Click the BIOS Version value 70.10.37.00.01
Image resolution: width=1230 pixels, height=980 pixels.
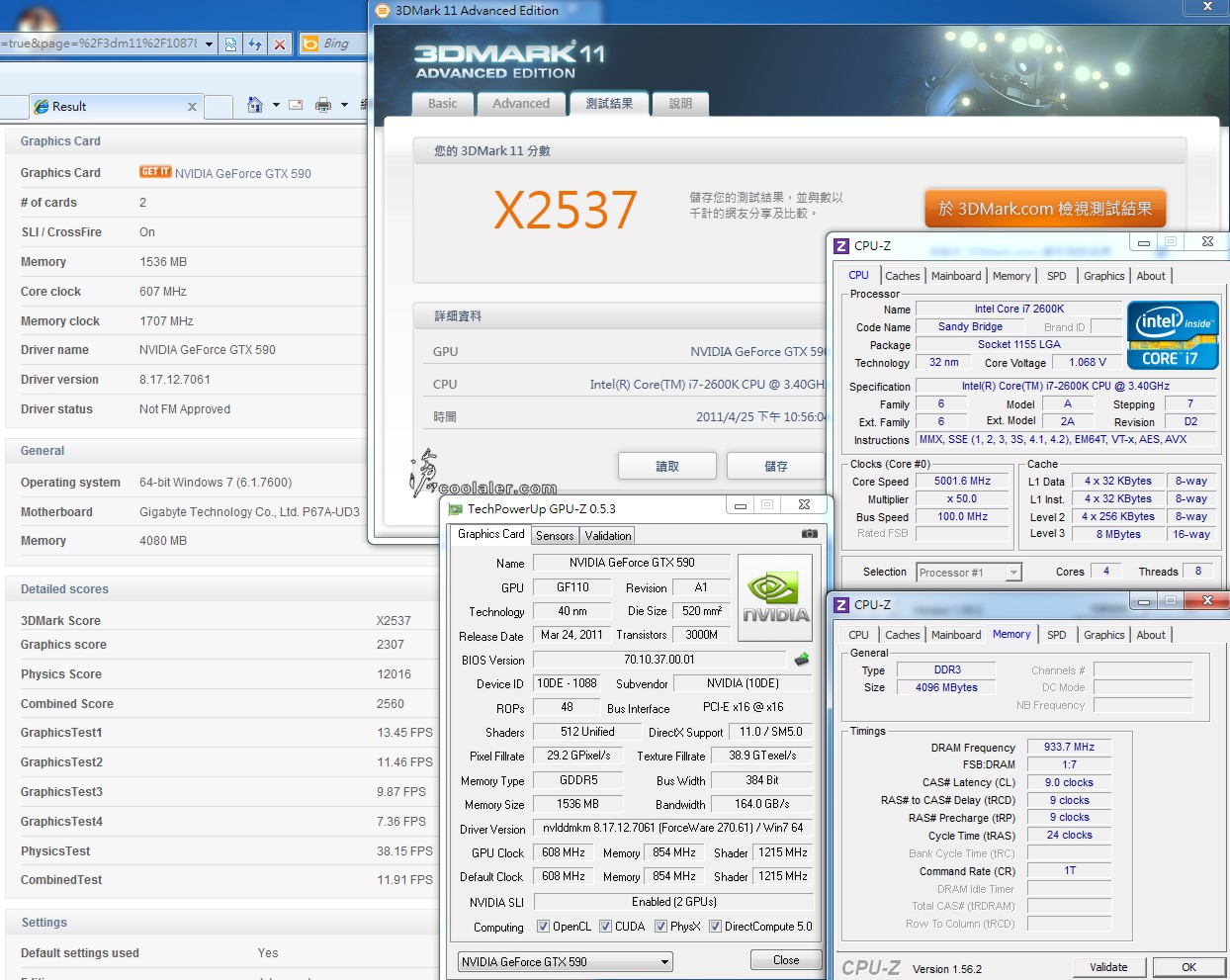point(659,660)
